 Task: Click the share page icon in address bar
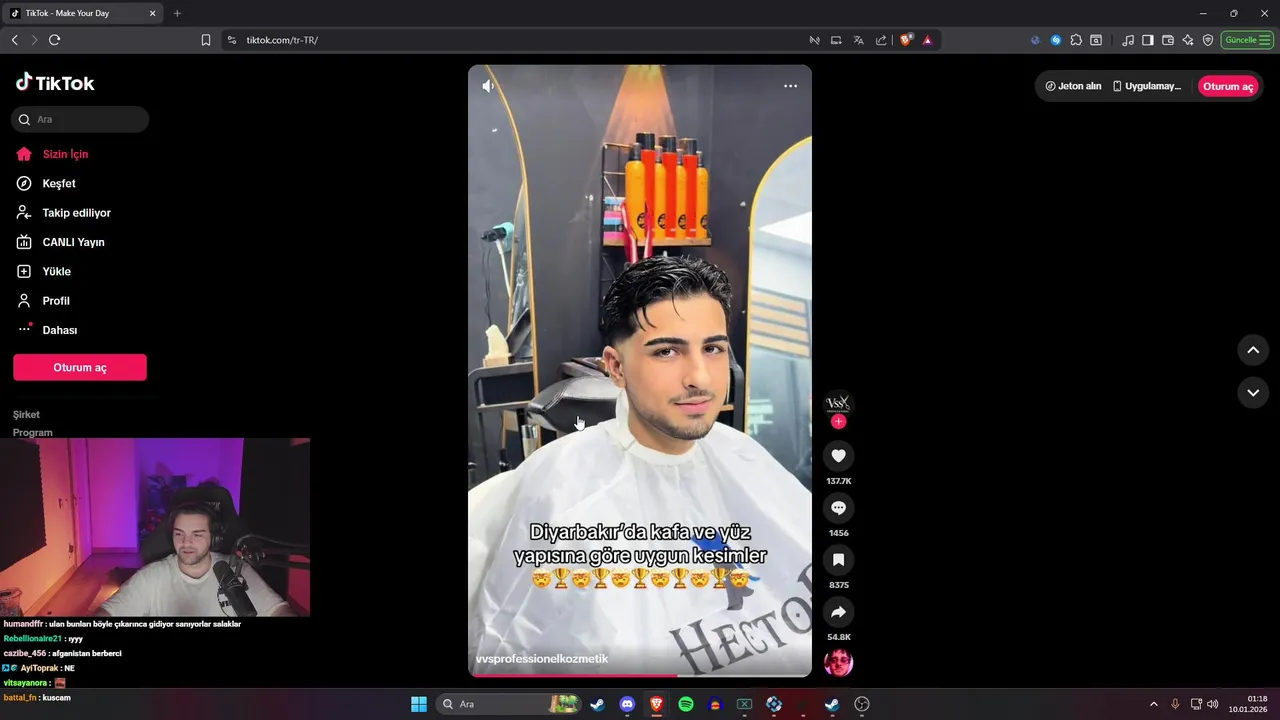coord(881,40)
